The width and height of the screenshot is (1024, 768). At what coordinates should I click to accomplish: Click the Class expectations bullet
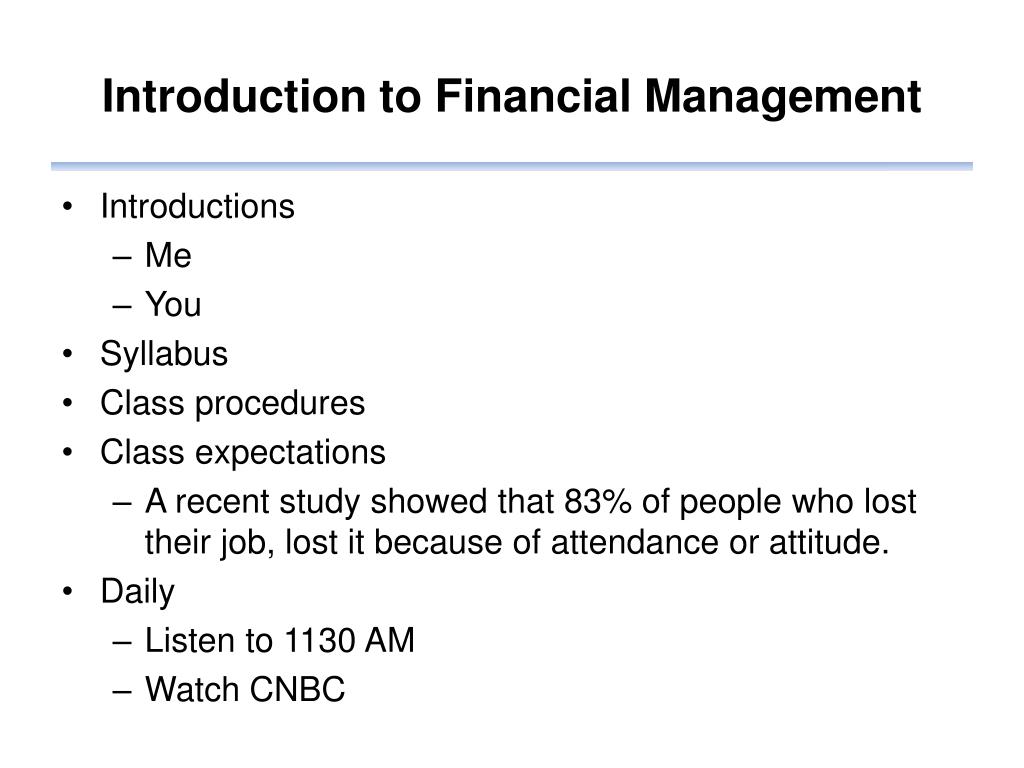tap(243, 453)
